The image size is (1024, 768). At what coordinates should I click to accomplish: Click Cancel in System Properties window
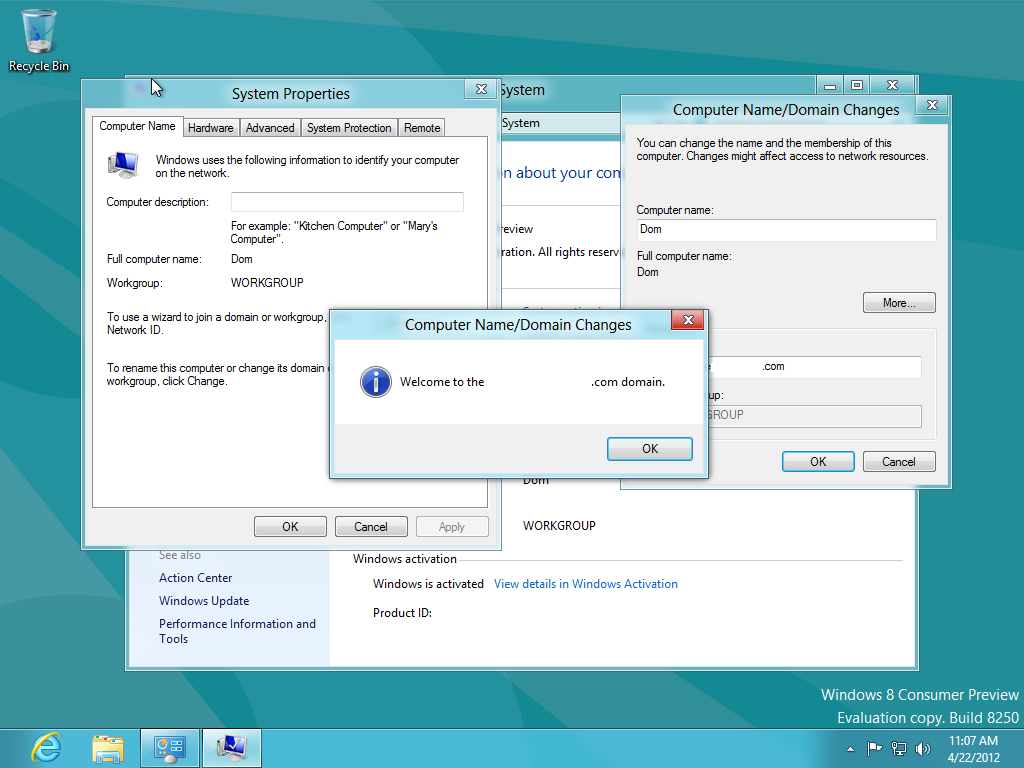click(371, 527)
